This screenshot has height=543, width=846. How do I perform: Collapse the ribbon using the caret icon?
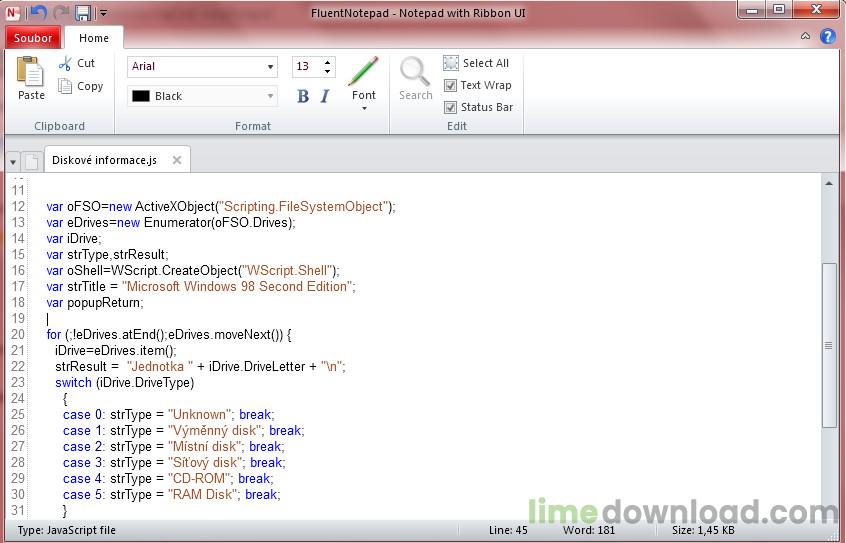pos(806,36)
